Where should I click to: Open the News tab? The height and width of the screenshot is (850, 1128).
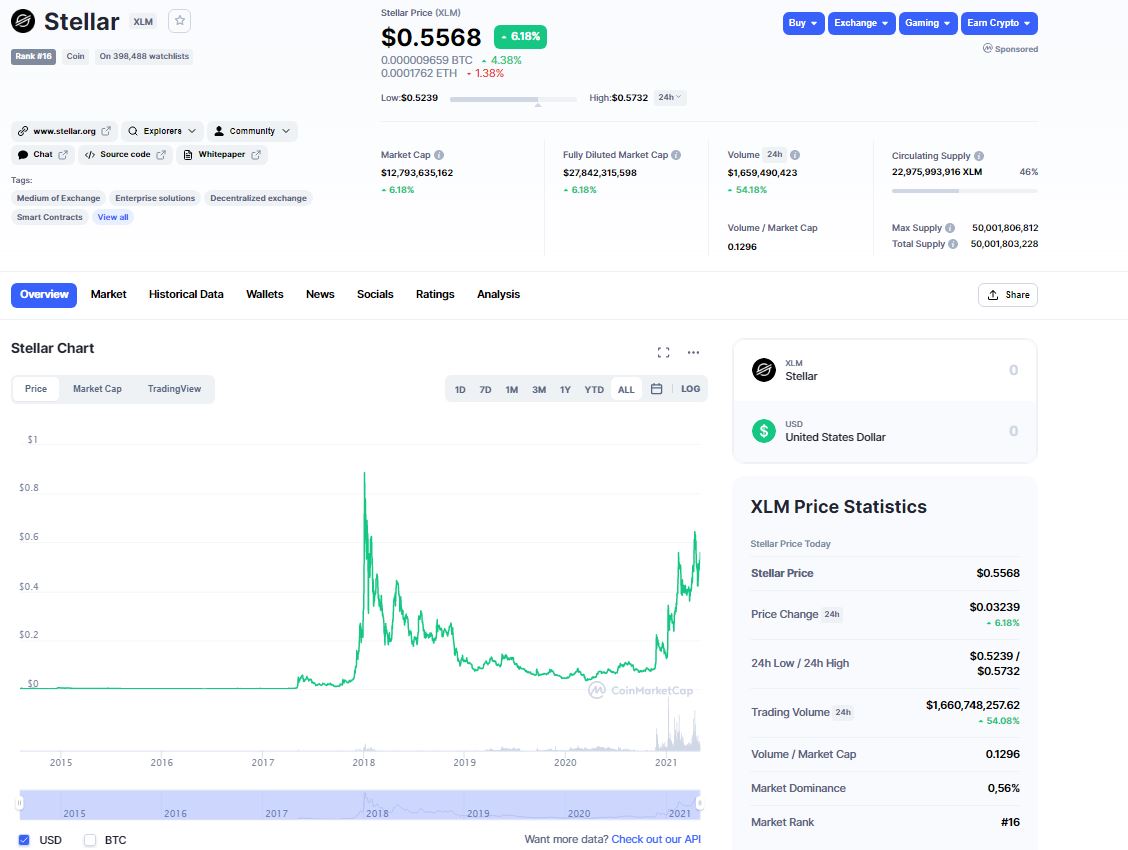[320, 295]
